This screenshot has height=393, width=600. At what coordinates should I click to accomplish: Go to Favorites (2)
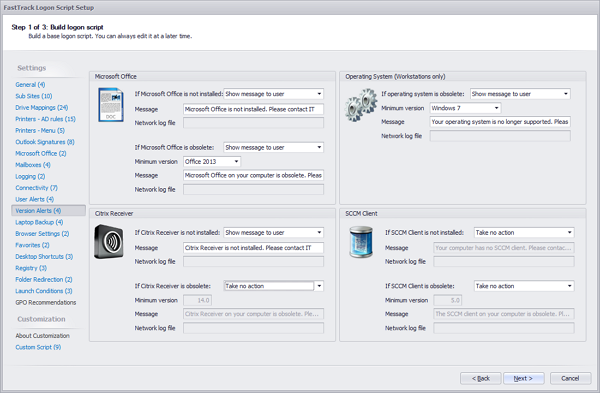coord(32,245)
